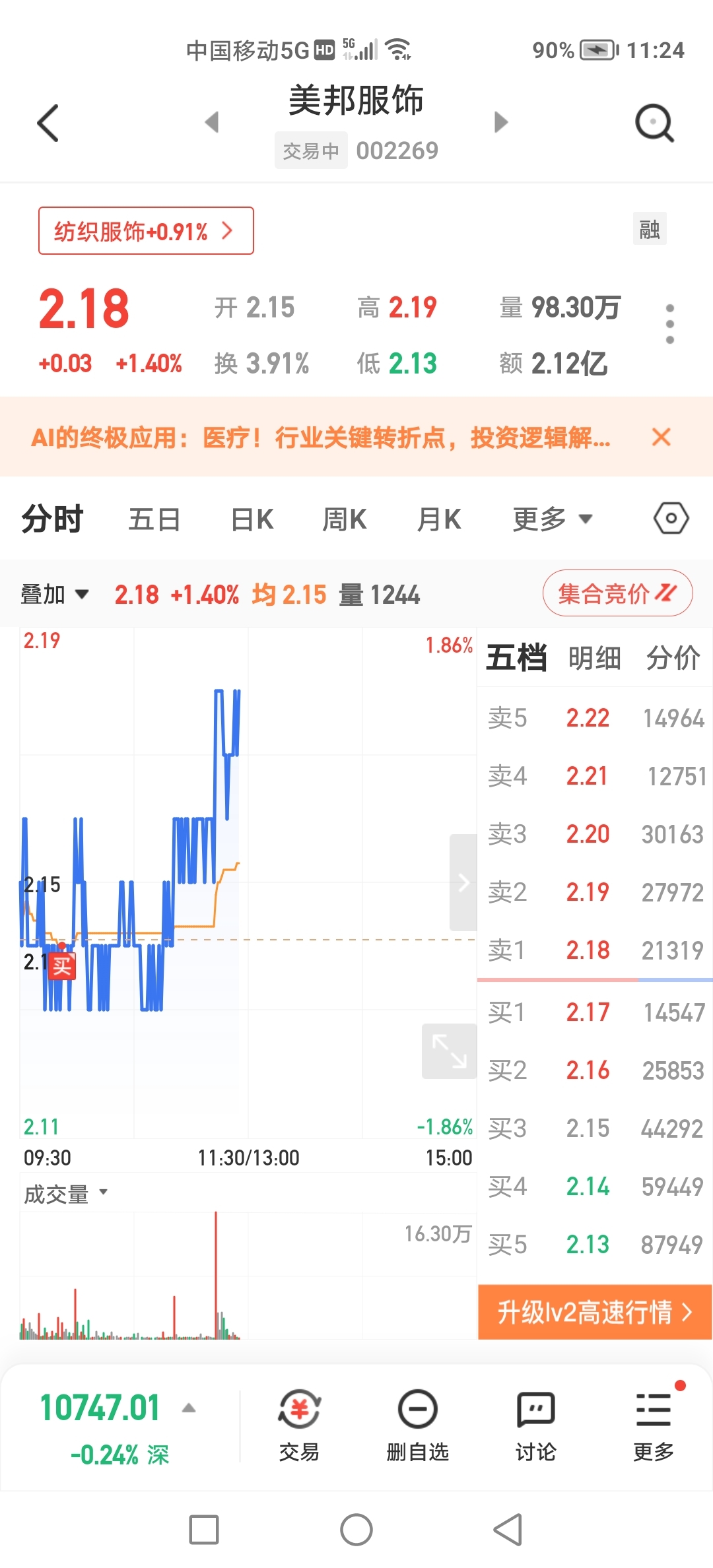Viewport: 713px width, 1568px height.
Task: Open 纺织服饰+0.91% sector link
Action: tap(146, 231)
